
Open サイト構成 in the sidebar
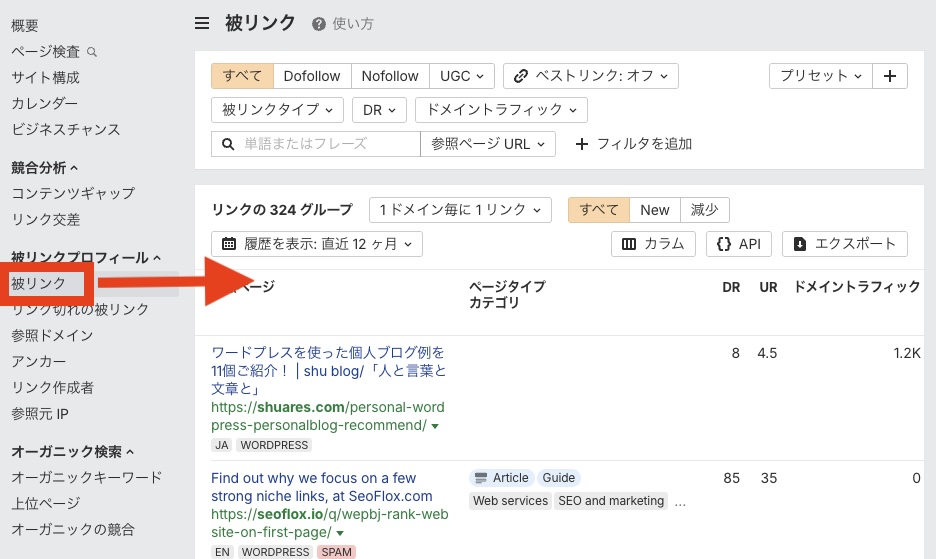(x=45, y=78)
